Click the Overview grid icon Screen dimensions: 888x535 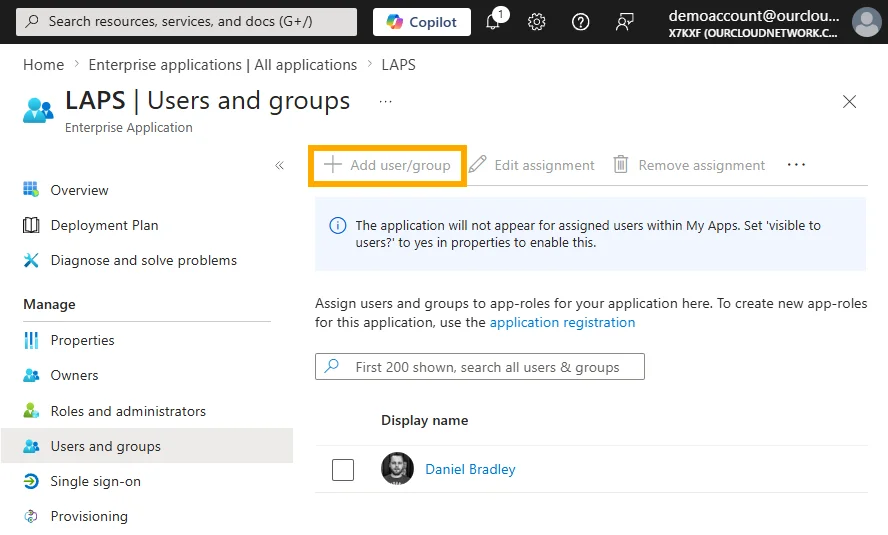point(31,189)
